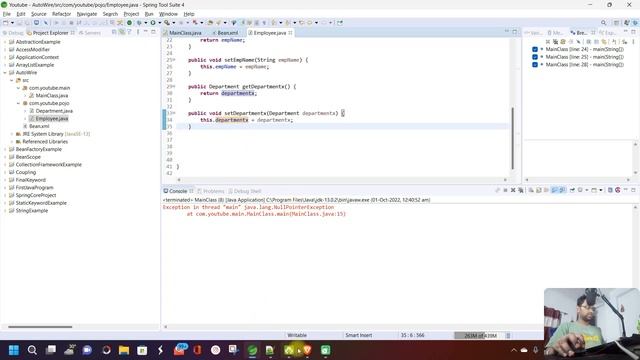Expand the JRE System Library node

(x=11, y=134)
